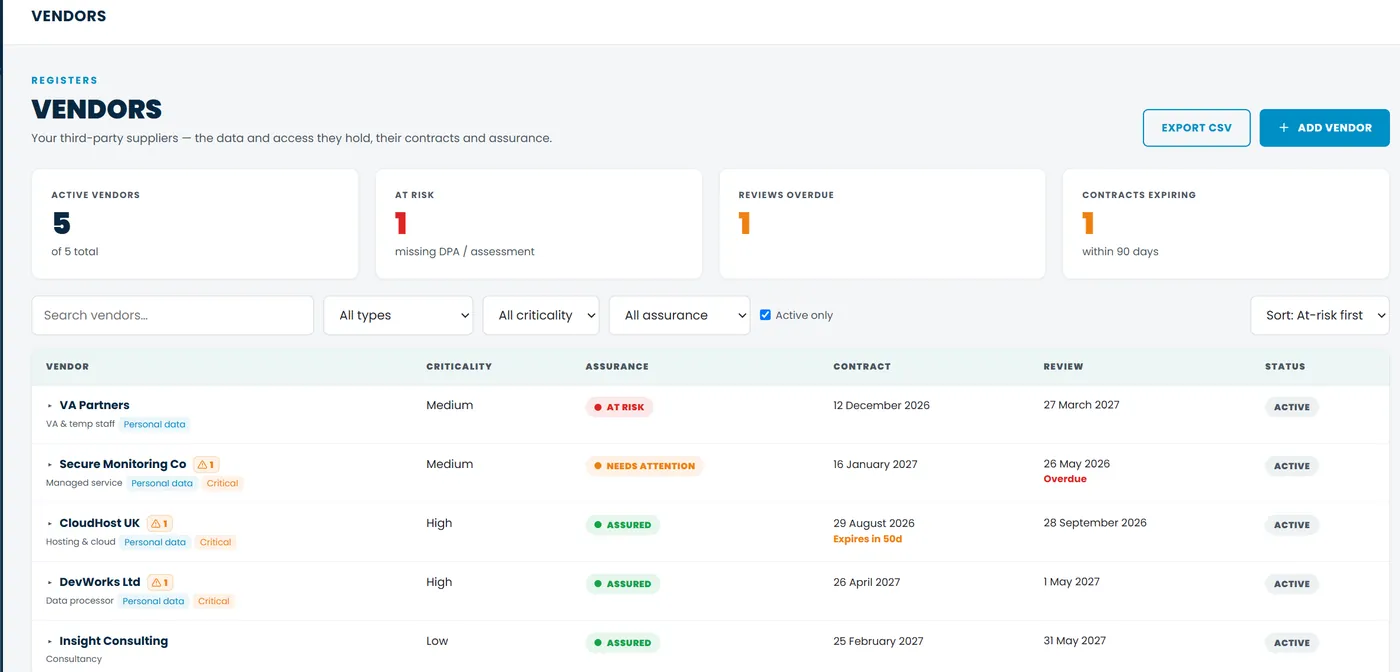
Task: Click the Active status badge for Insight Consulting
Action: click(1292, 643)
